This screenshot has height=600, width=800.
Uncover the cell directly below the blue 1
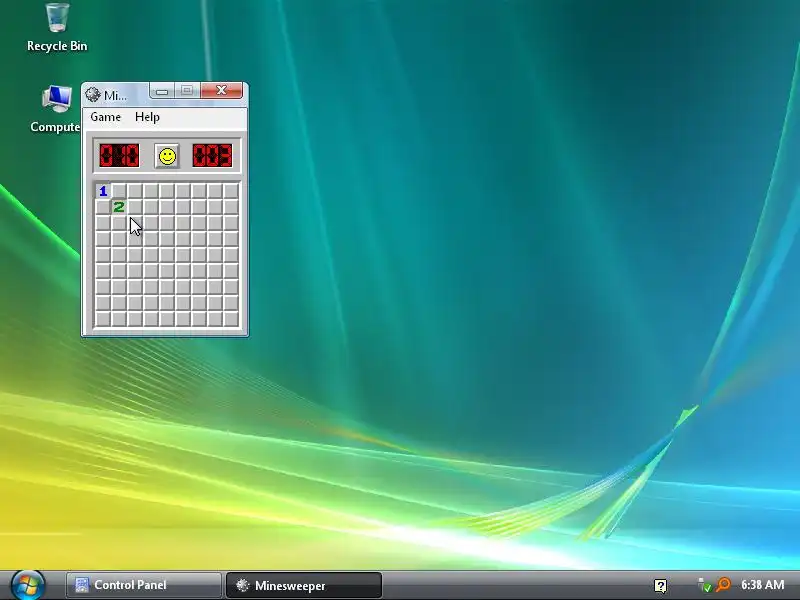point(103,207)
